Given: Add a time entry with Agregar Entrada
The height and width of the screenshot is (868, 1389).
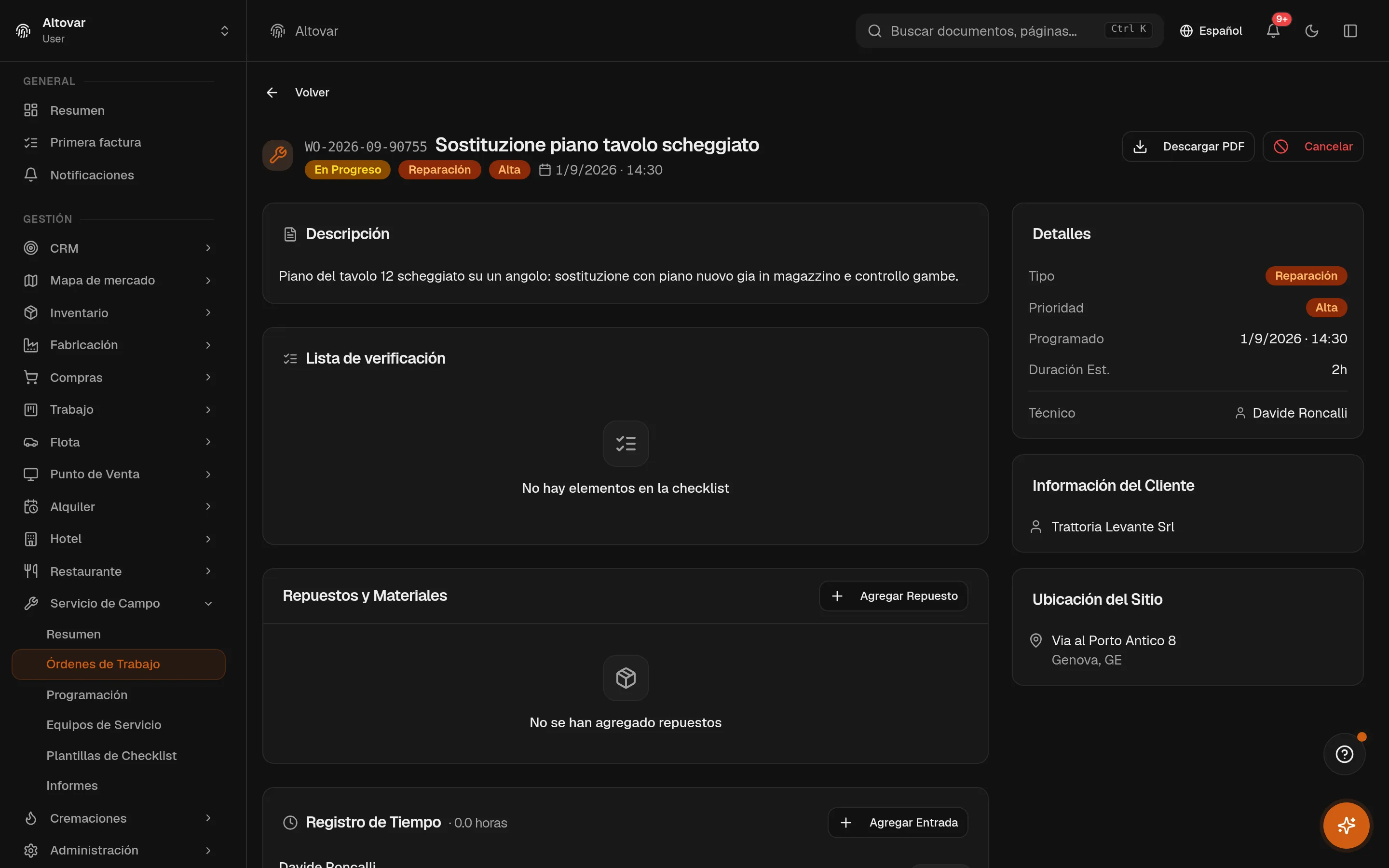Looking at the screenshot, I should click(898, 823).
